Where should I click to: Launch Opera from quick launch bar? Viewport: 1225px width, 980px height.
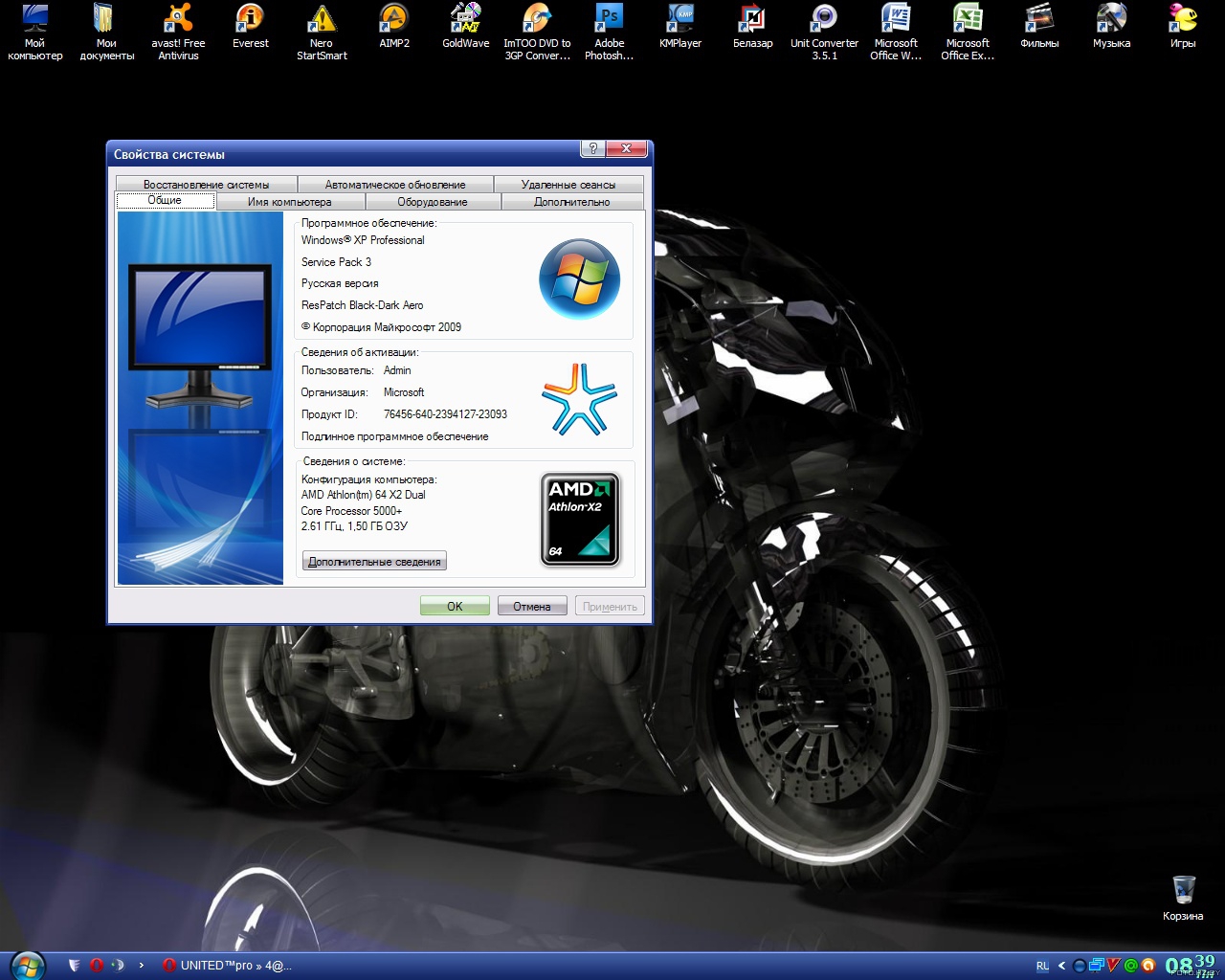97,965
